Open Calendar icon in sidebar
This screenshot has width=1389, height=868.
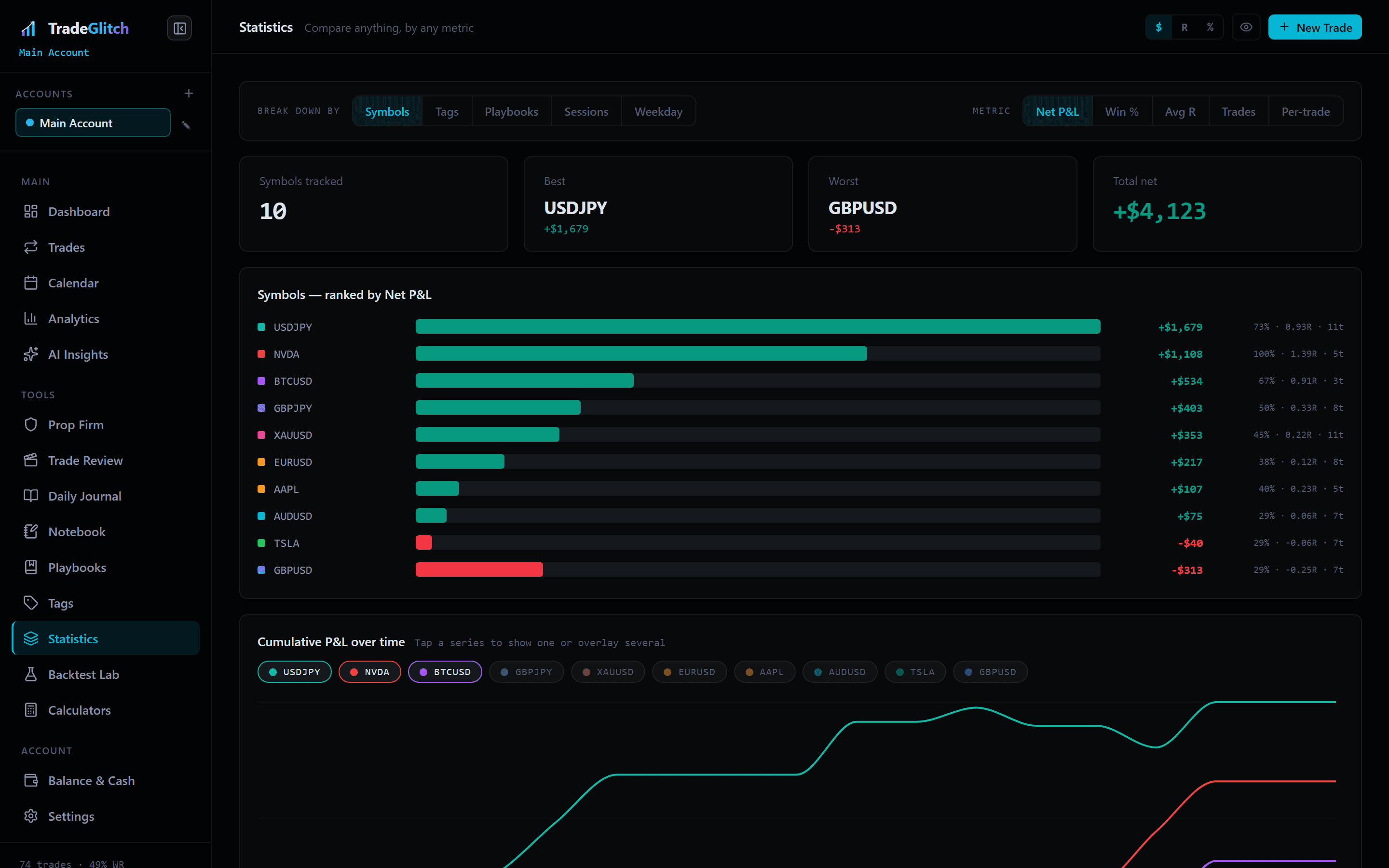31,283
